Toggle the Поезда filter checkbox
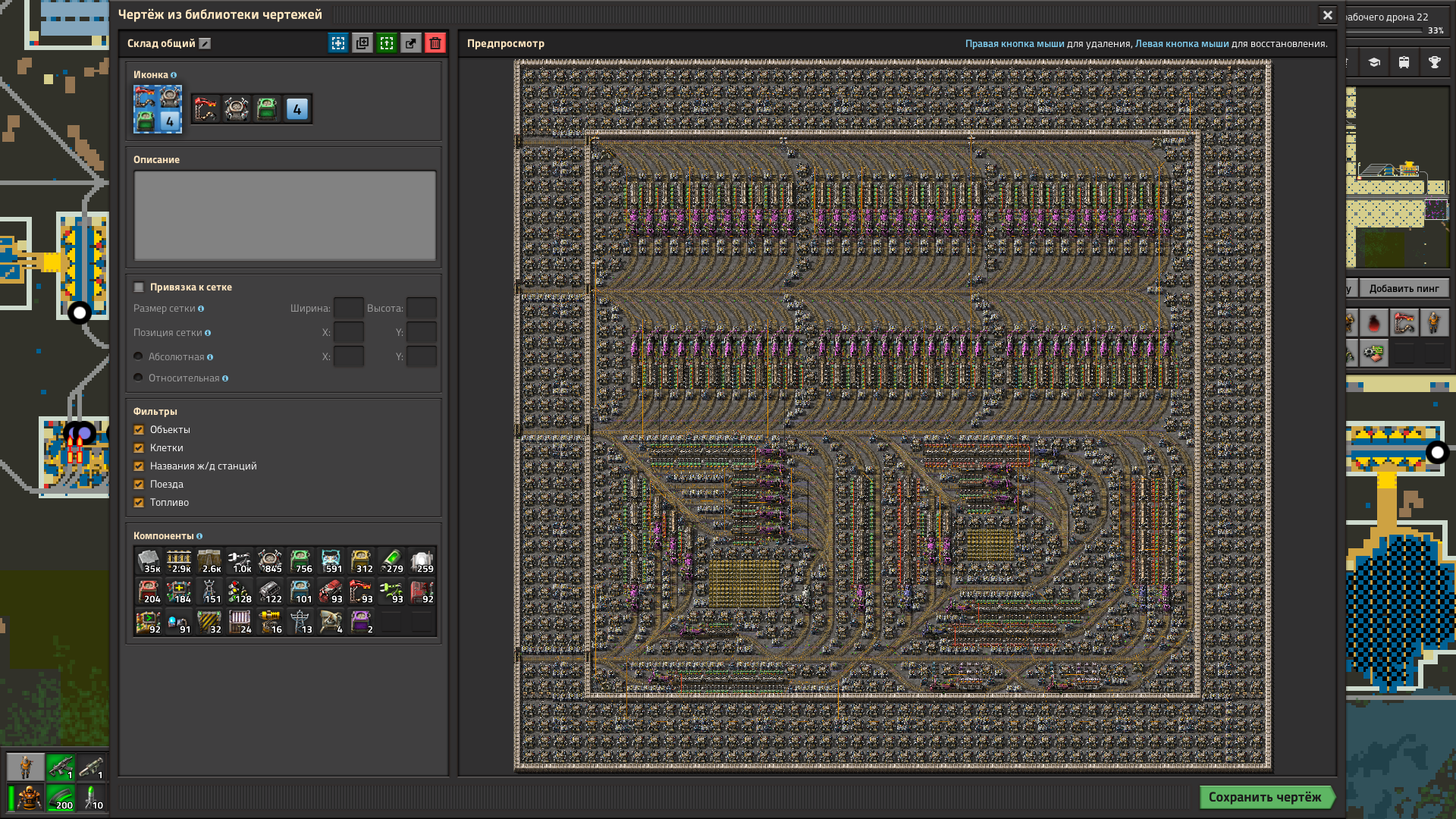Image resolution: width=1456 pixels, height=819 pixels. point(139,485)
